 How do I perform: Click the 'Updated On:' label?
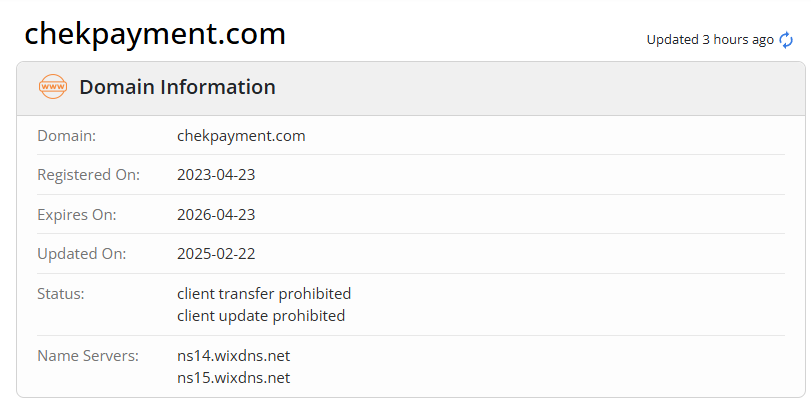coord(81,254)
